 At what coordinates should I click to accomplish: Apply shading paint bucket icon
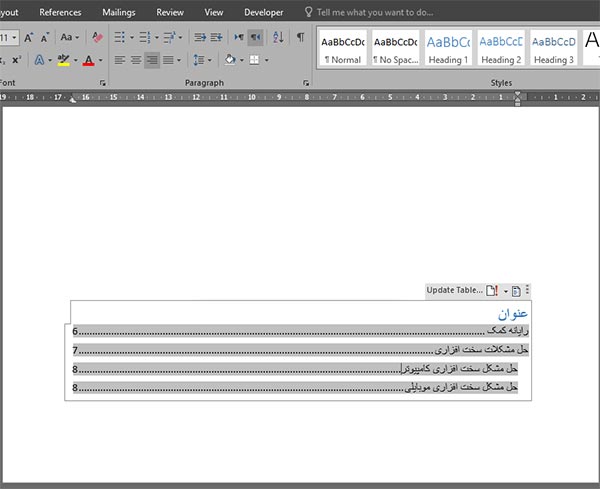[230, 60]
